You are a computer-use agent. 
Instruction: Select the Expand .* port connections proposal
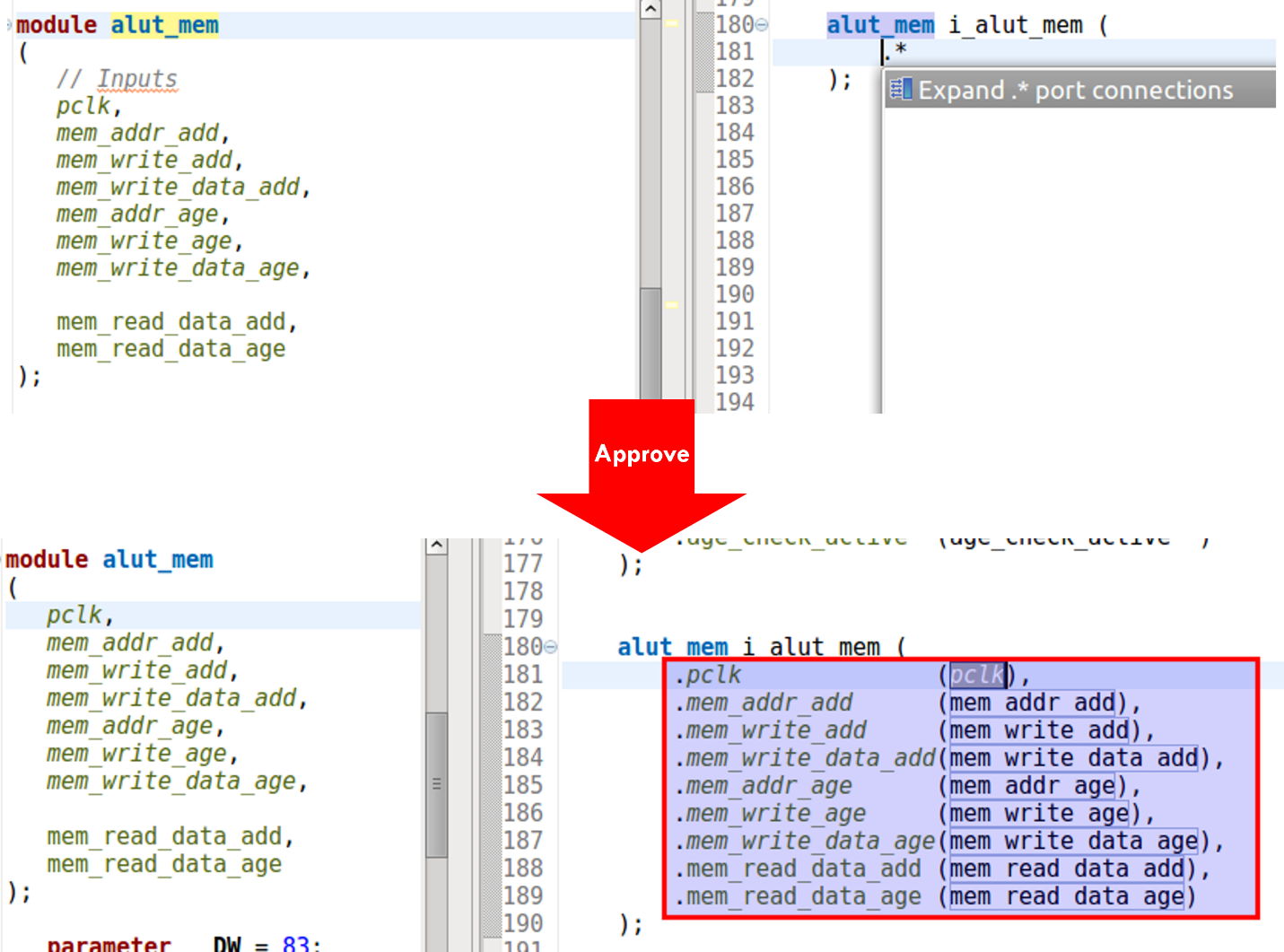[1075, 91]
